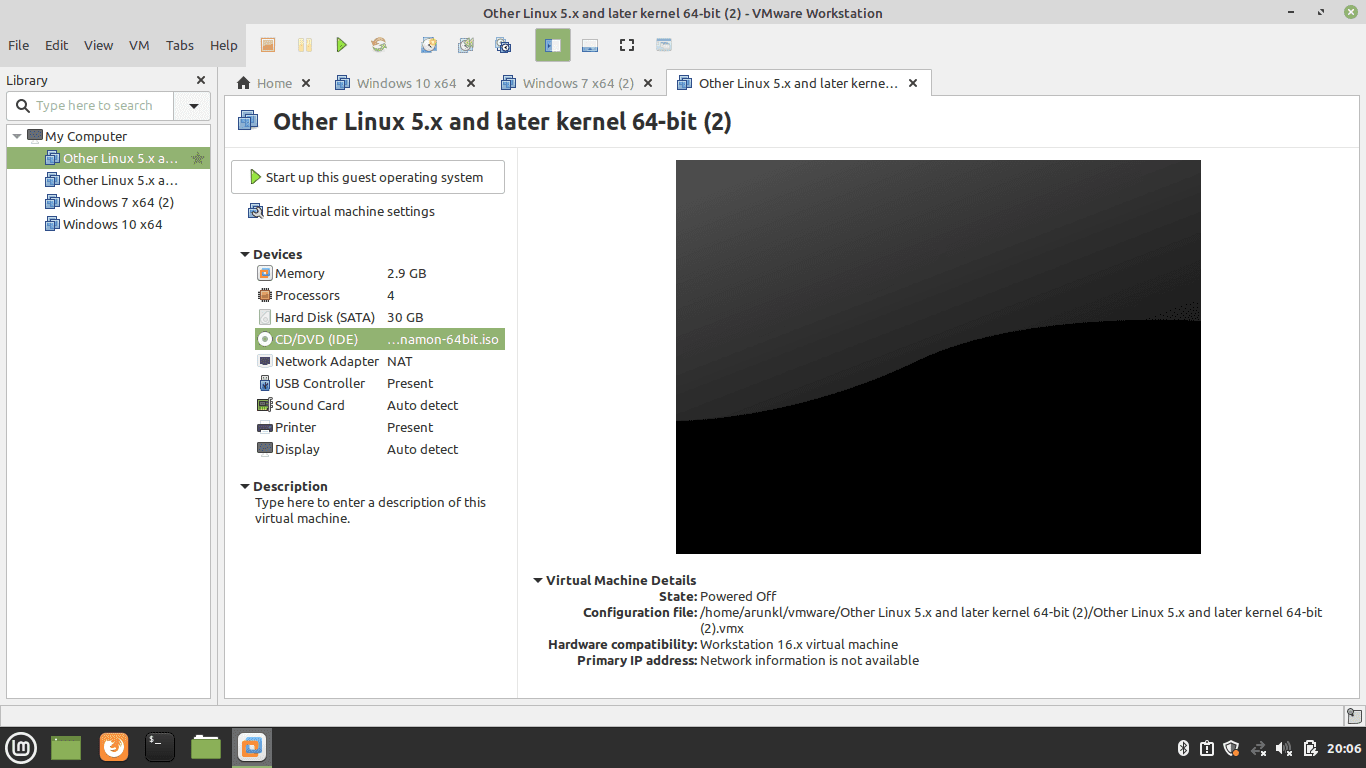Open the Help menu
This screenshot has width=1366, height=768.
tap(224, 45)
